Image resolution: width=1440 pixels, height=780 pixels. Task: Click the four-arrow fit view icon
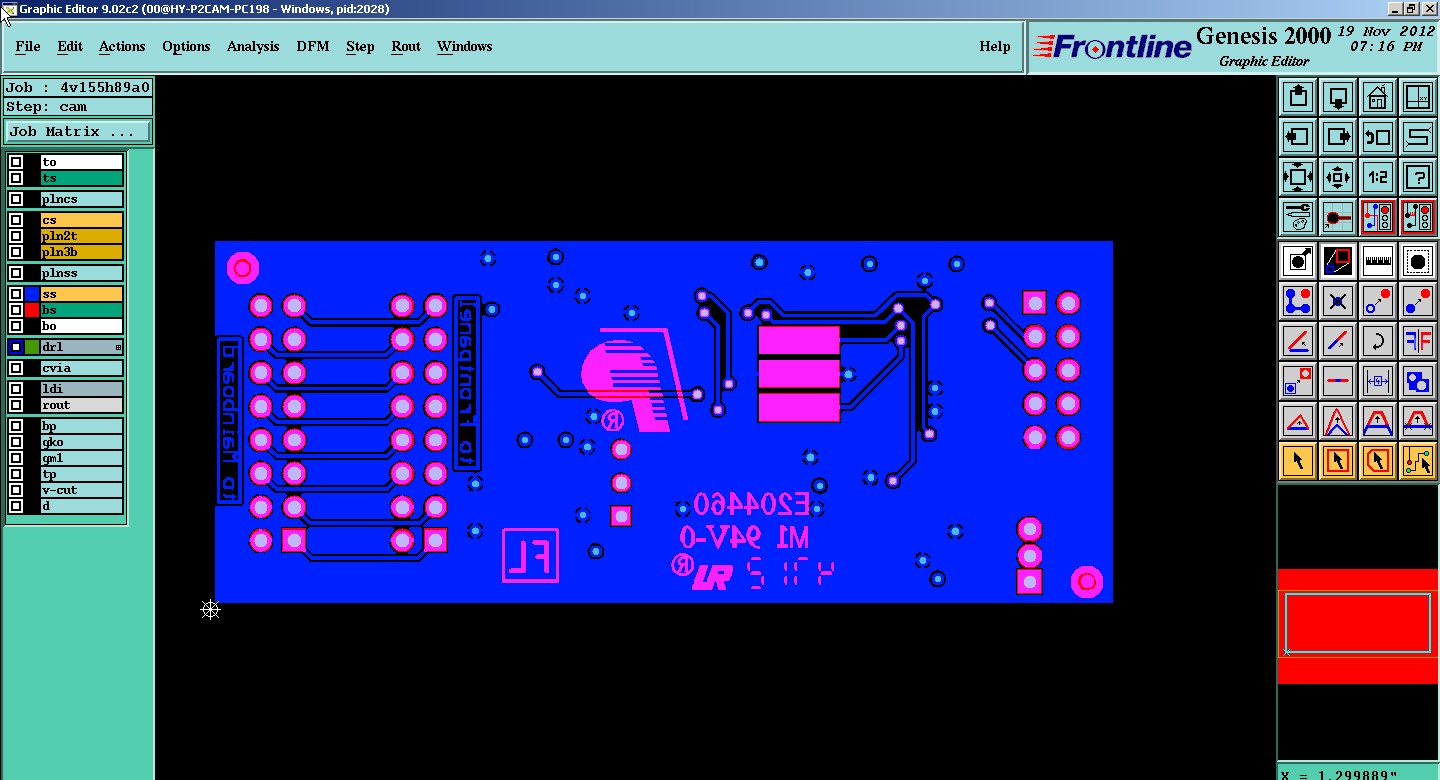[x=1298, y=177]
